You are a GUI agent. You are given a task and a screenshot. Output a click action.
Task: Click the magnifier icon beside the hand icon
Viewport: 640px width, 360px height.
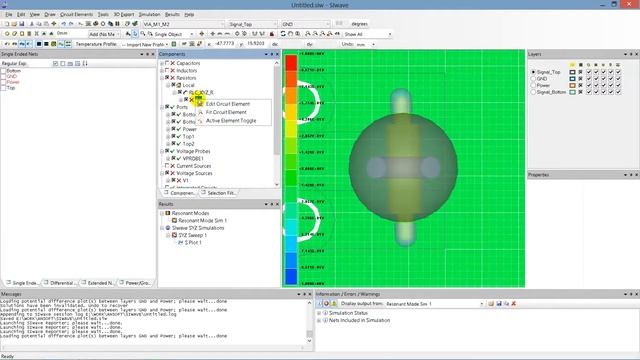[x=298, y=34]
